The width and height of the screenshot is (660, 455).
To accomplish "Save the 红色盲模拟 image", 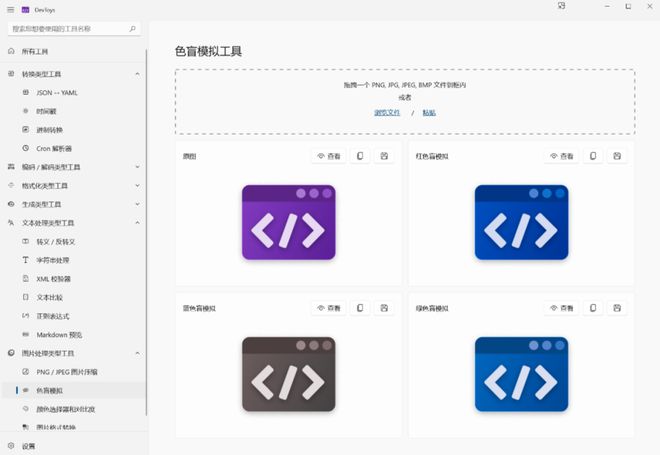I will 617,156.
